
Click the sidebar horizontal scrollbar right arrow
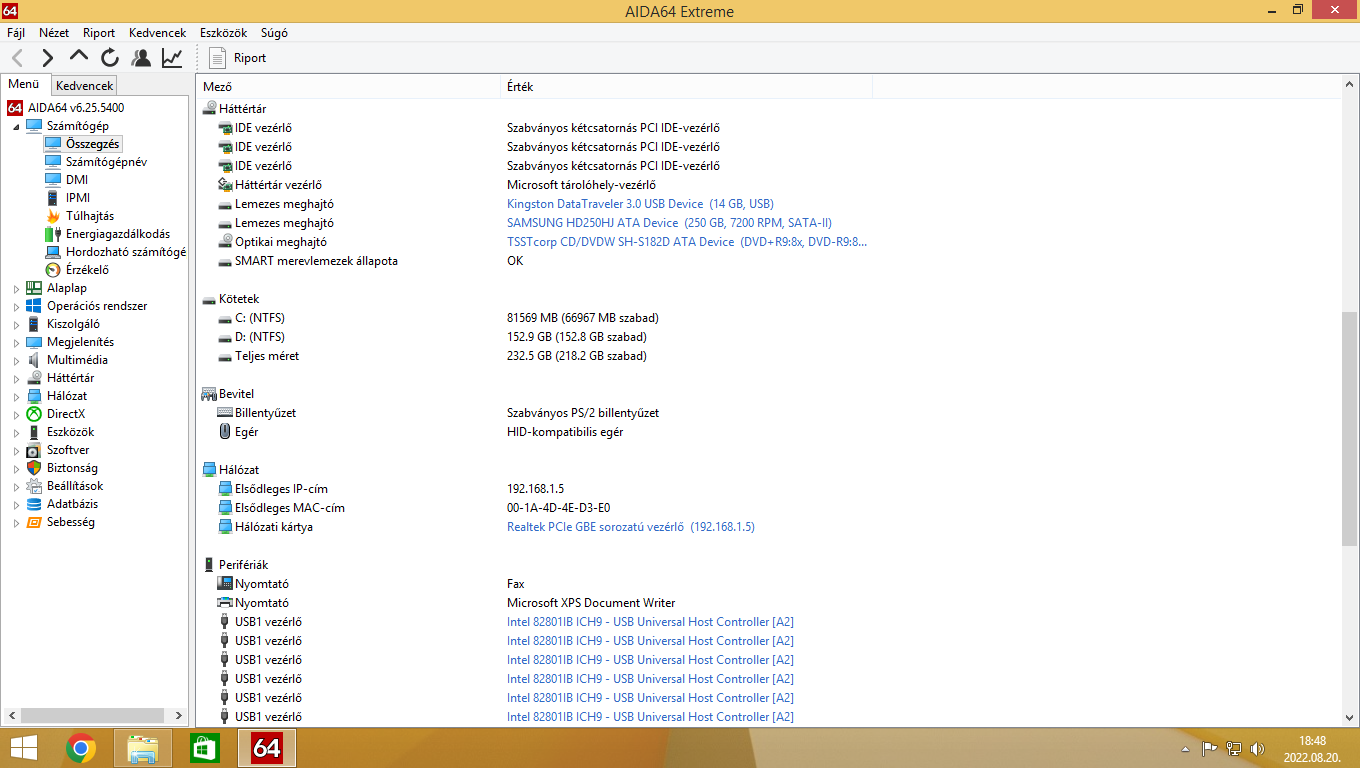tap(179, 716)
